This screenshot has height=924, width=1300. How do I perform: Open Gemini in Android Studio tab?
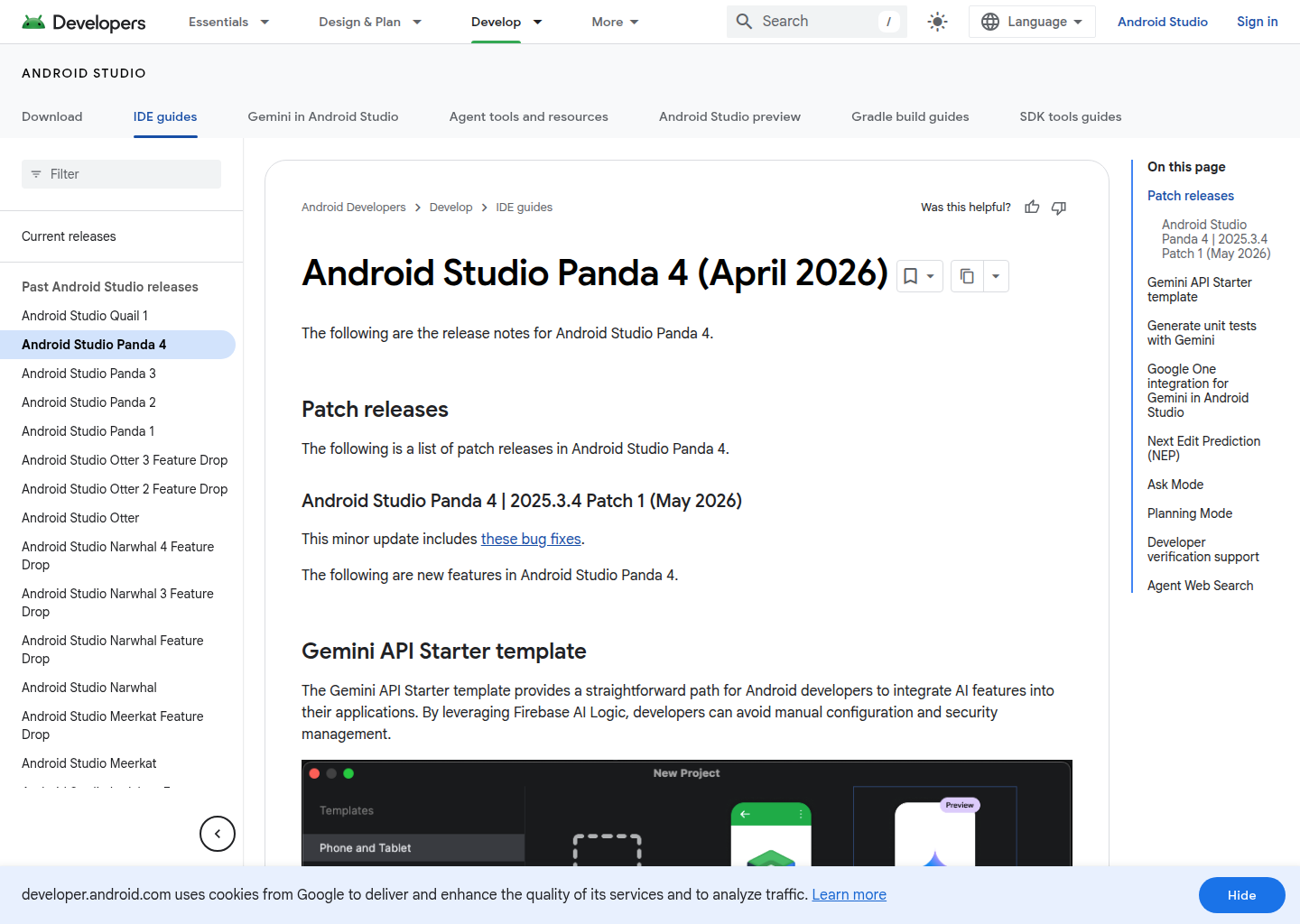coord(323,116)
